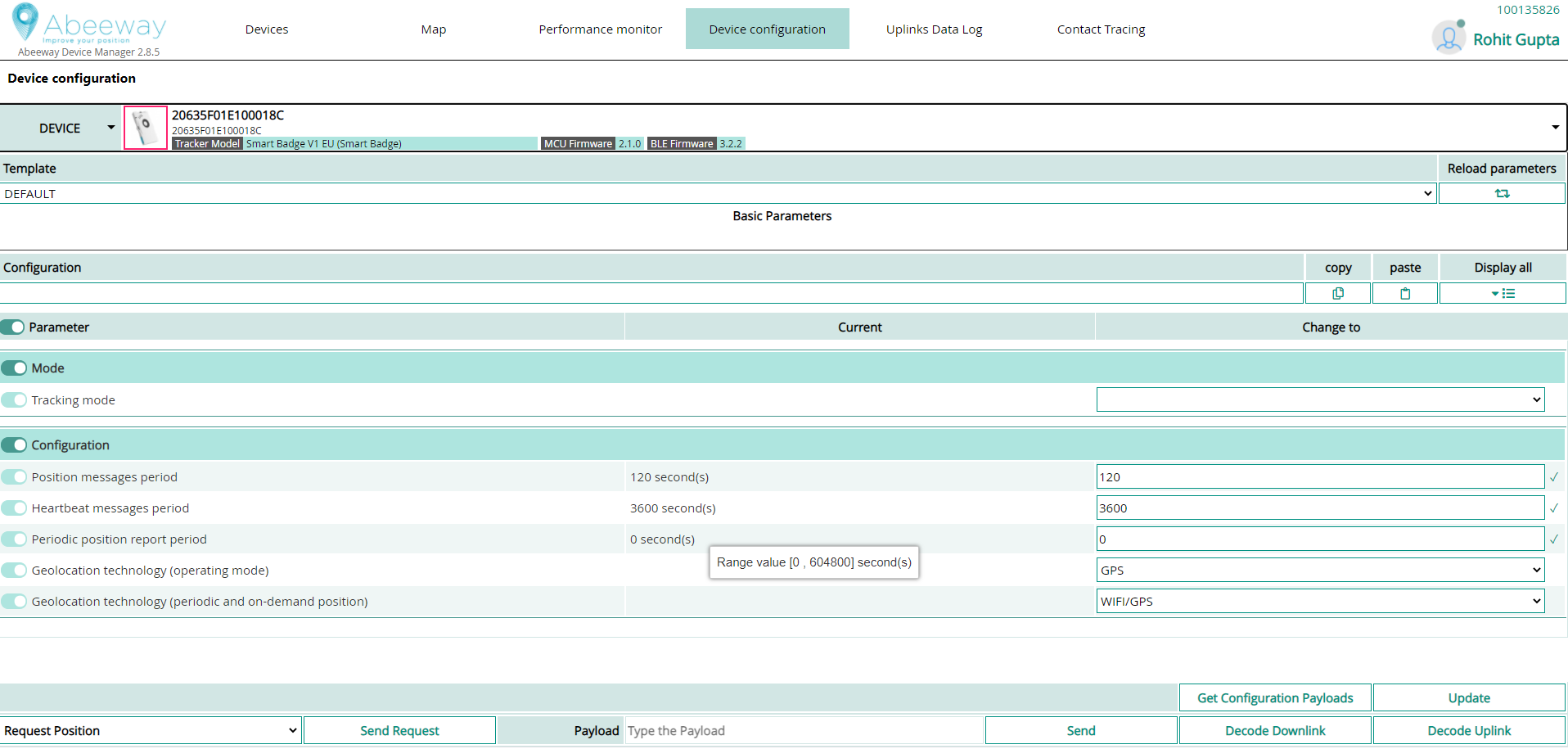1568x749 pixels.
Task: Open the Rohit Gupta user avatar
Action: (1449, 37)
